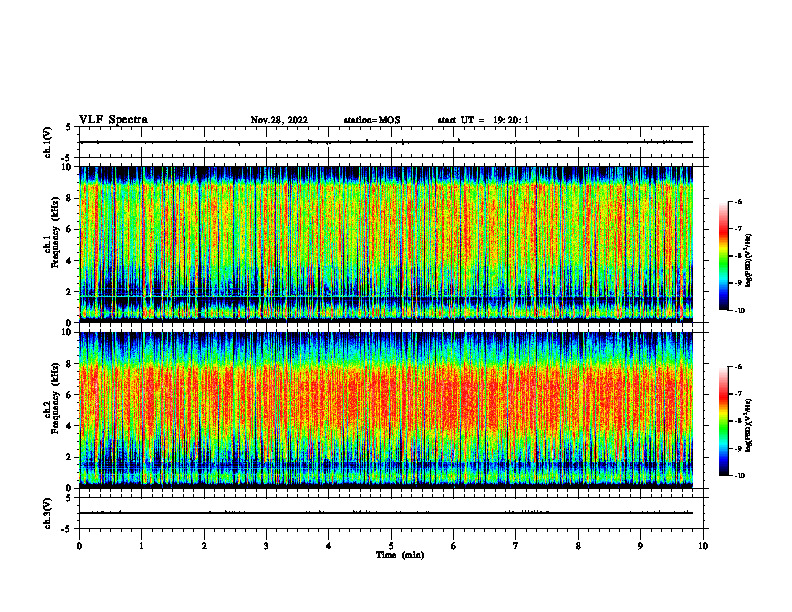Click the "station=MOS" header text

pos(372,120)
